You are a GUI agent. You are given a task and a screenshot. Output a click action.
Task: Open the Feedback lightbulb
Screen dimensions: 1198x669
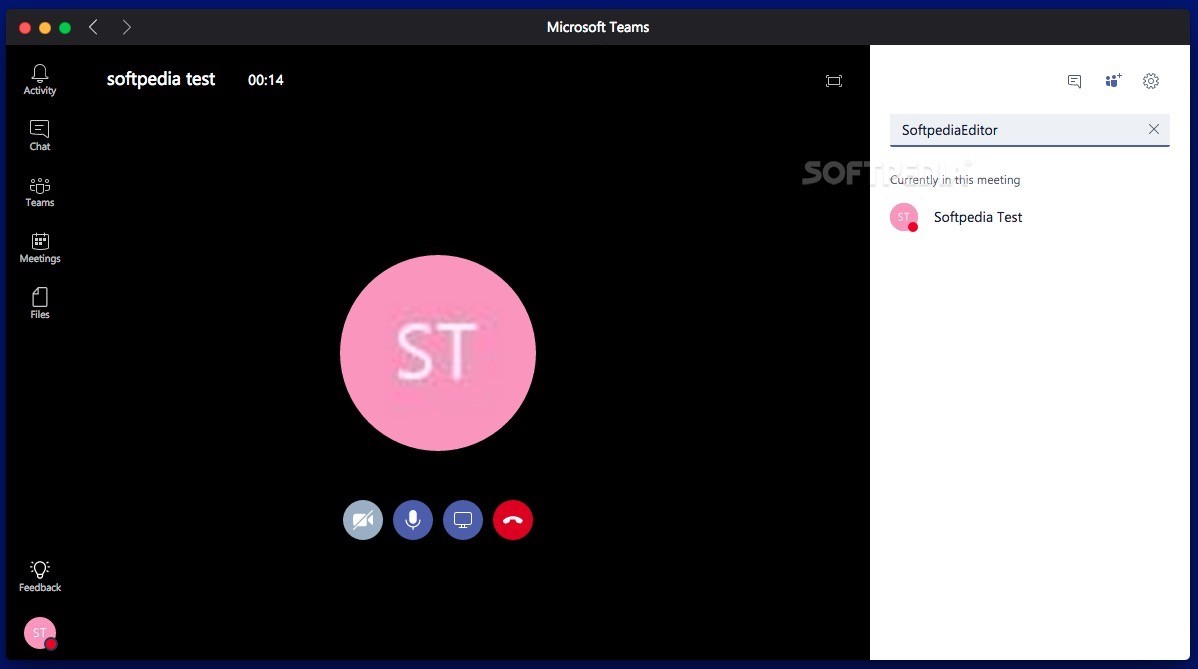point(40,576)
